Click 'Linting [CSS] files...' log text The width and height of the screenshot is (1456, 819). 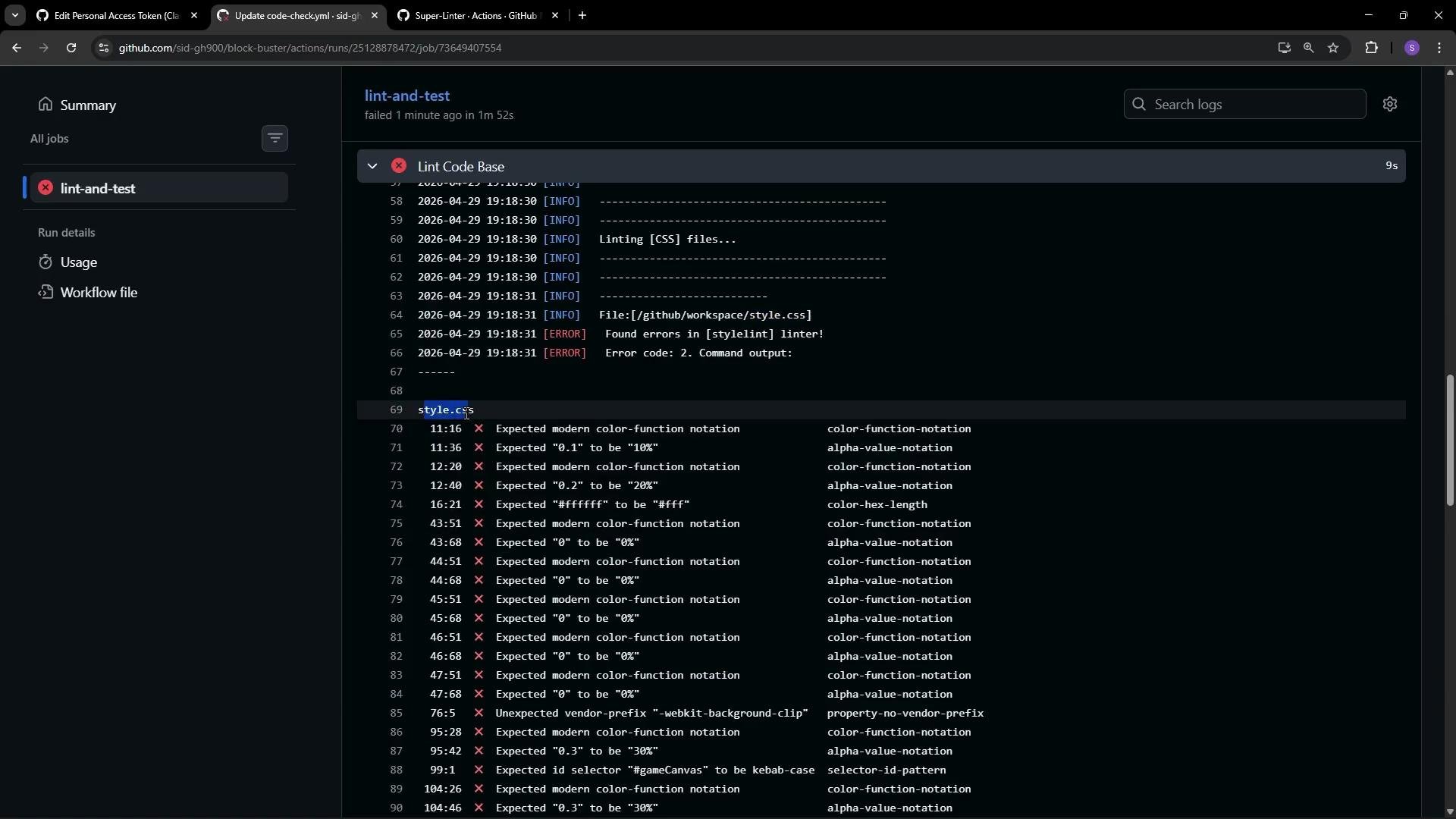(x=667, y=239)
